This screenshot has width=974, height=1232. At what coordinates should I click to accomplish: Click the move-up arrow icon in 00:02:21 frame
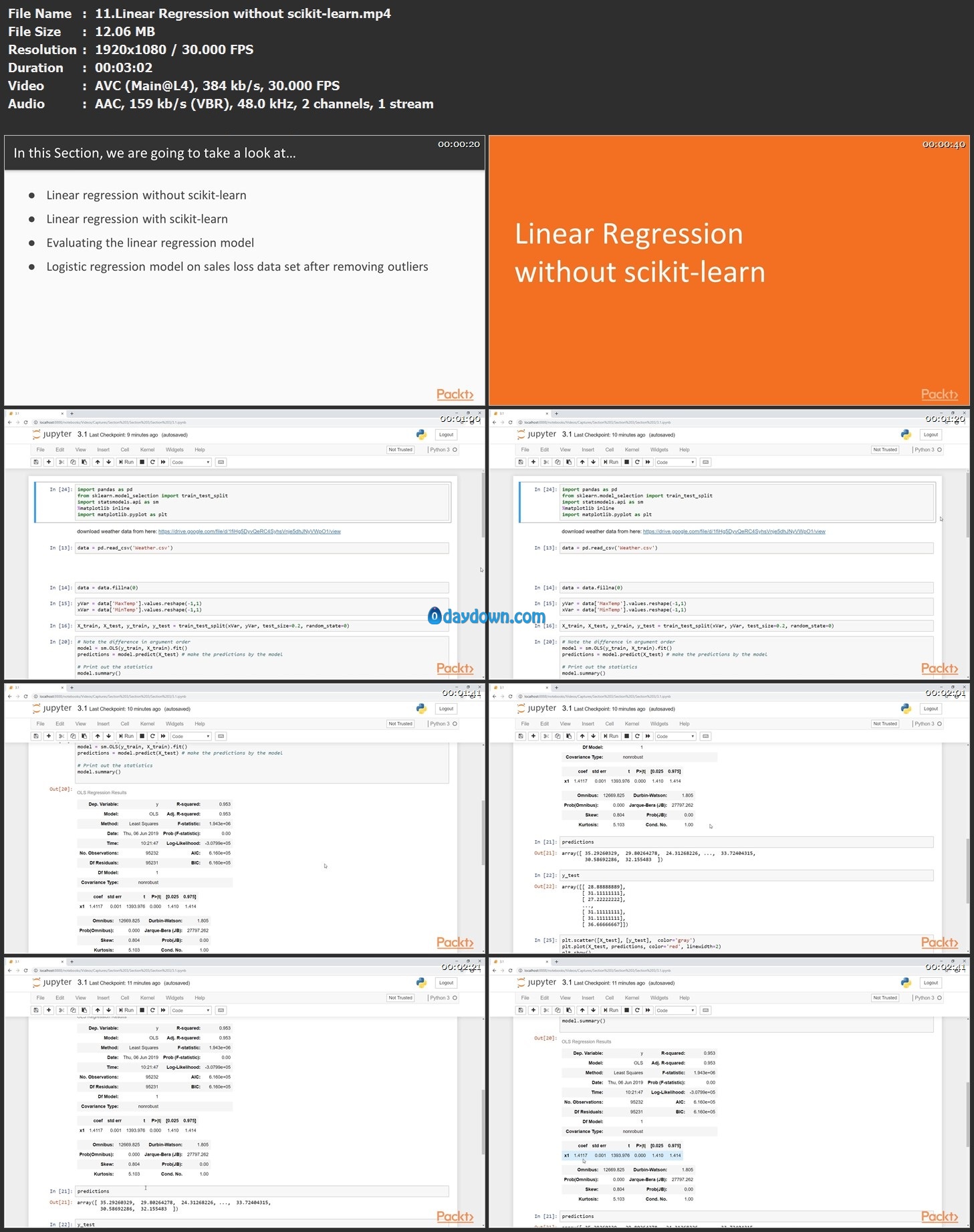pos(98,1010)
